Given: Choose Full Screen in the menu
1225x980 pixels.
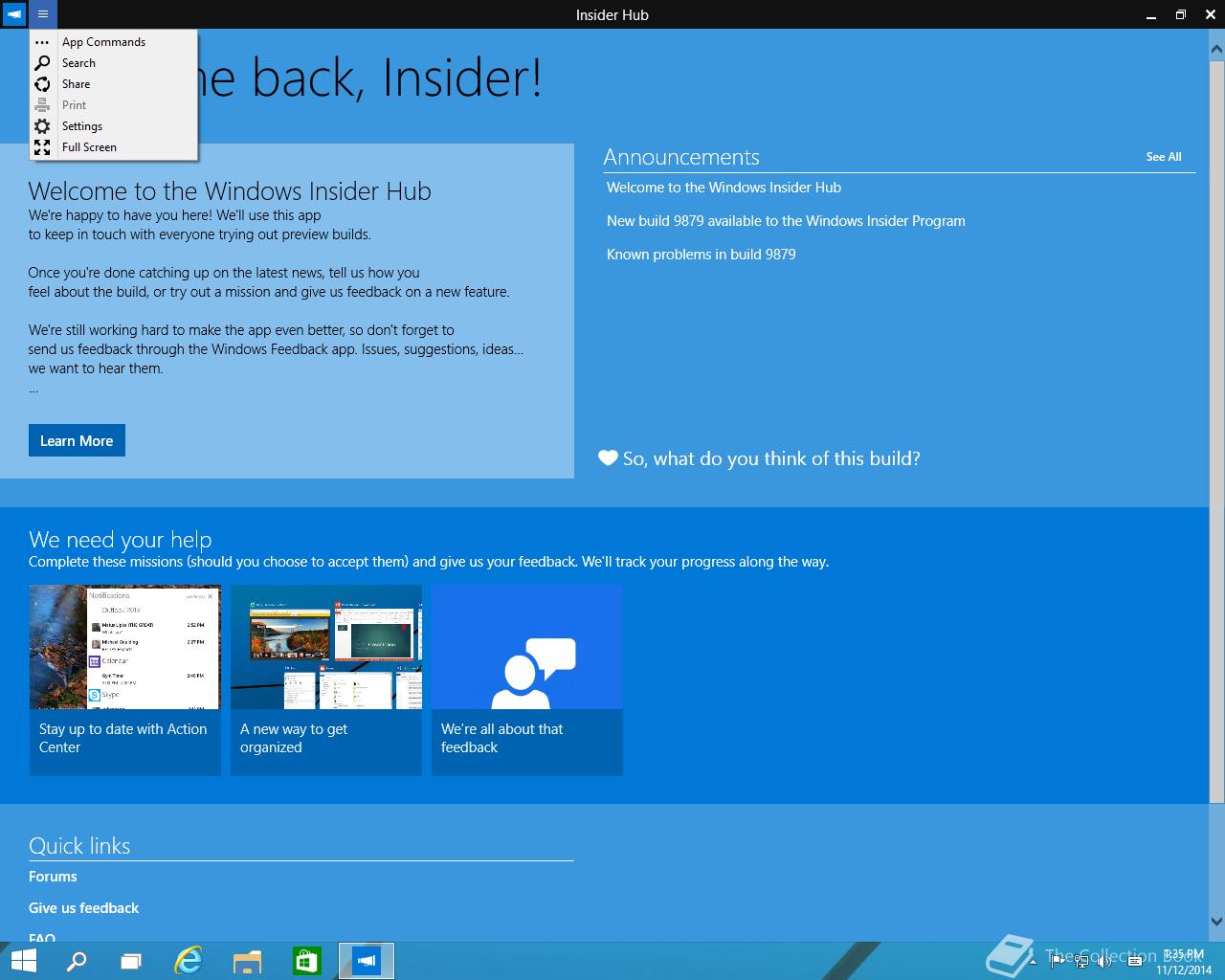Looking at the screenshot, I should click(114, 147).
